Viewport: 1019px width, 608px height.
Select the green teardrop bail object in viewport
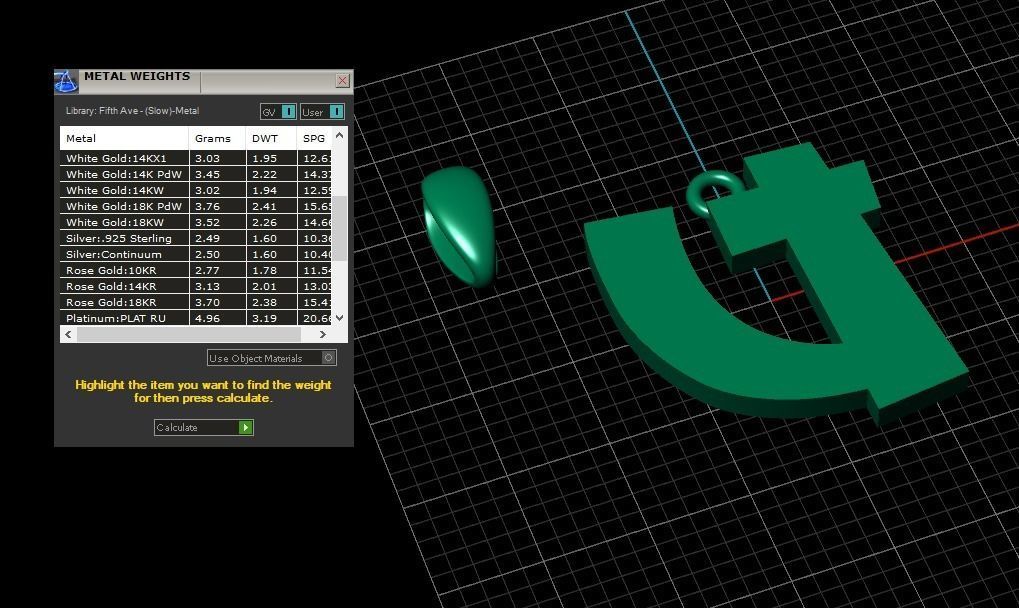click(x=460, y=226)
